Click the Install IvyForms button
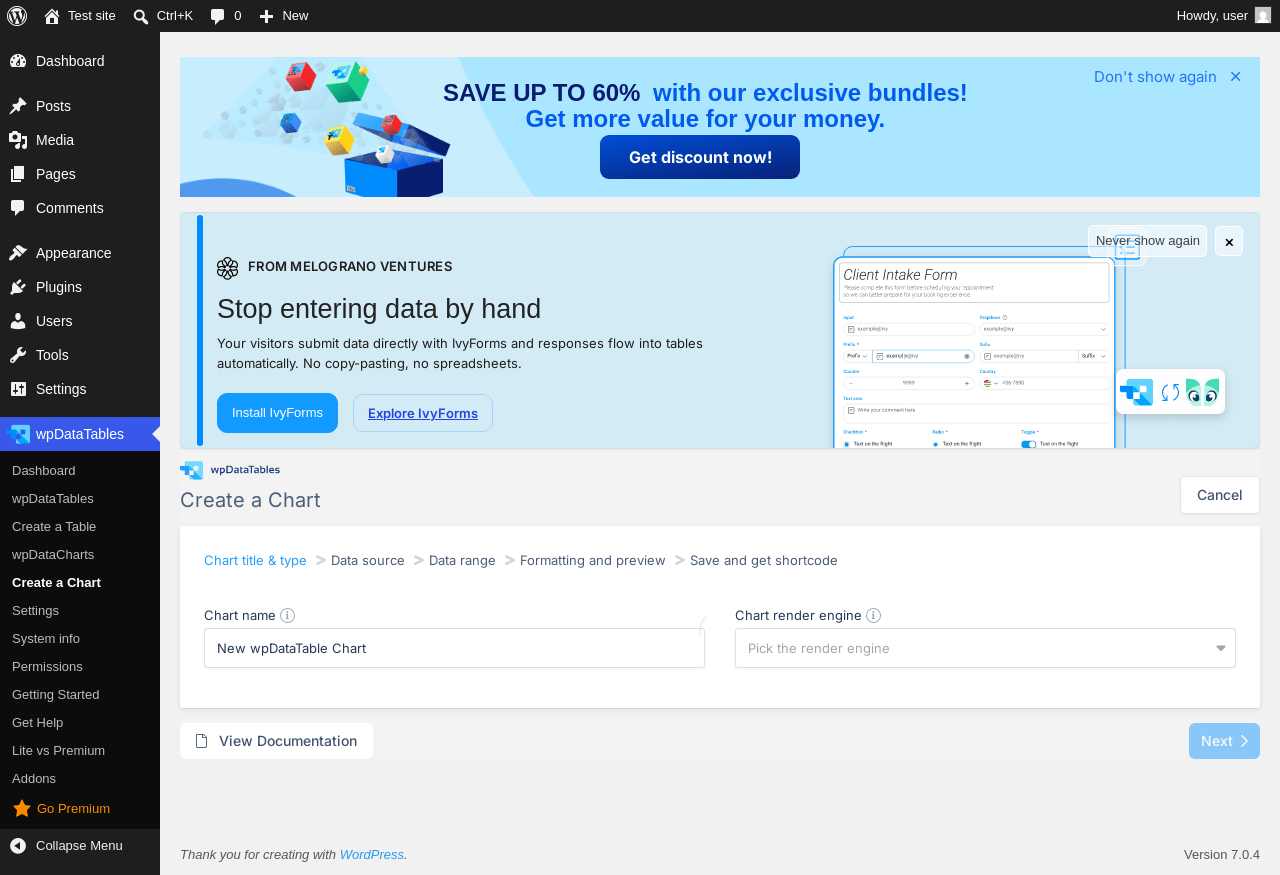This screenshot has height=875, width=1280. point(277,413)
